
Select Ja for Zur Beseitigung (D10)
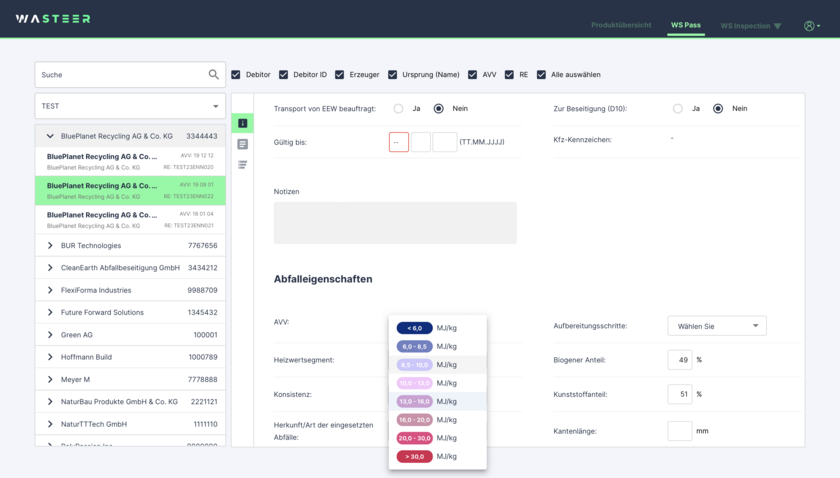tap(678, 109)
